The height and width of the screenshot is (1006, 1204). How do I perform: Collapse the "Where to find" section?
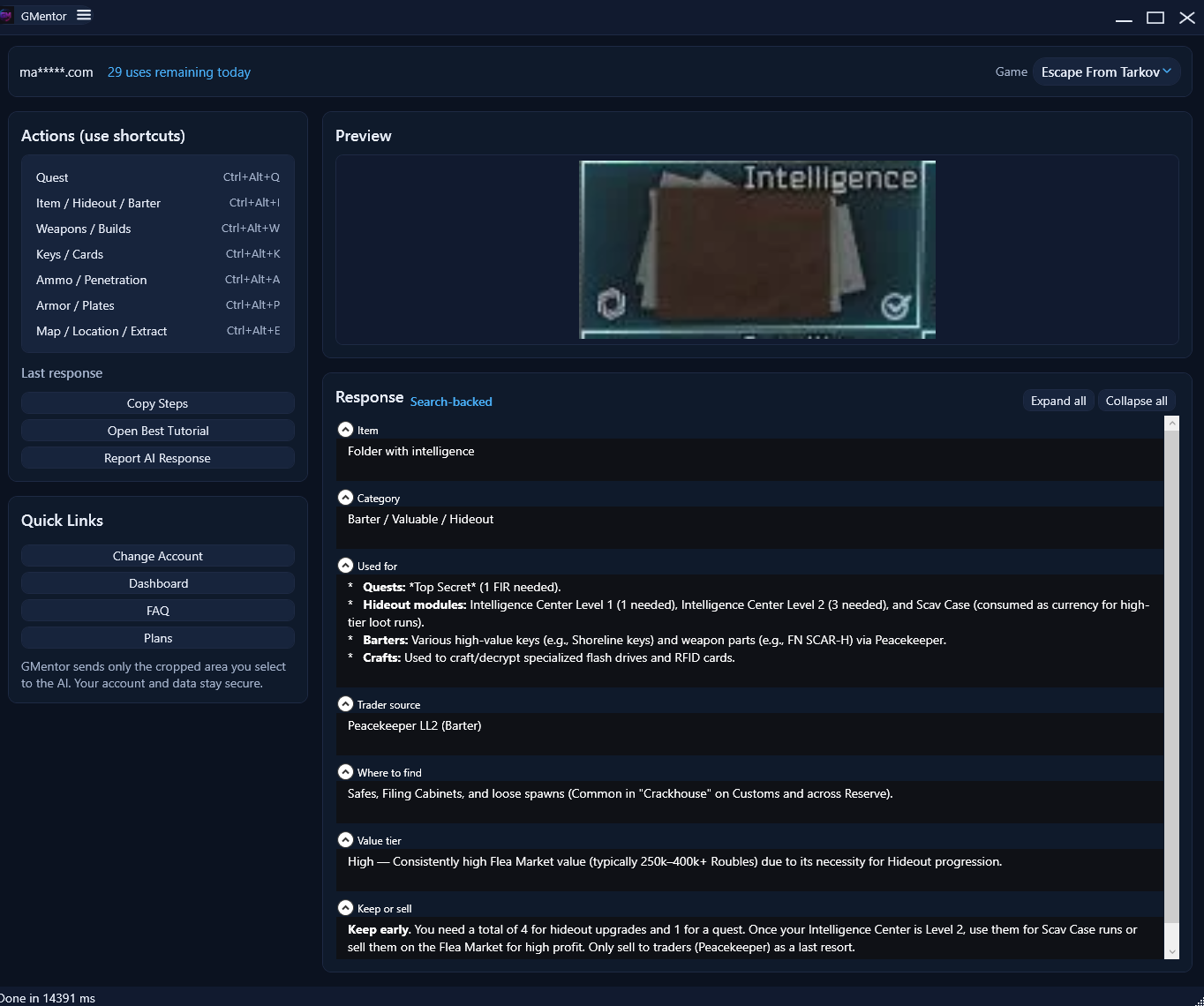[x=345, y=771]
